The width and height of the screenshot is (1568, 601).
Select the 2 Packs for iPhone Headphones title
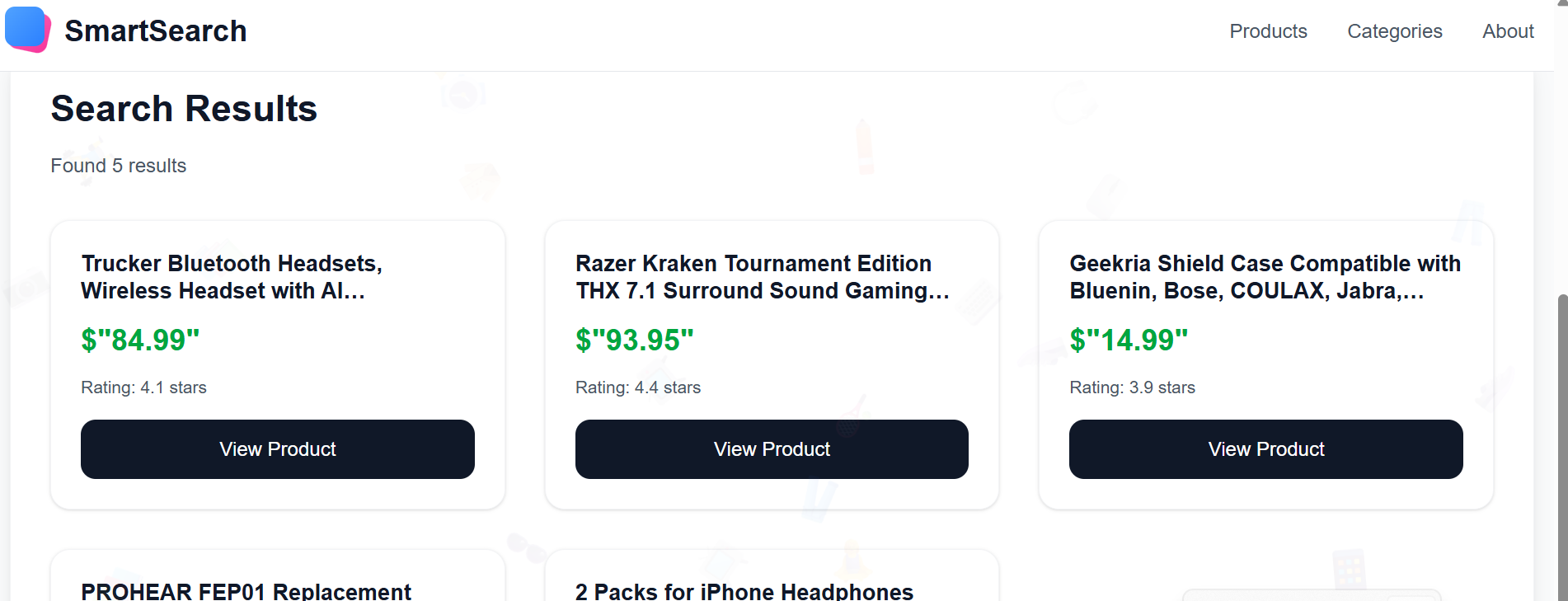point(744,590)
